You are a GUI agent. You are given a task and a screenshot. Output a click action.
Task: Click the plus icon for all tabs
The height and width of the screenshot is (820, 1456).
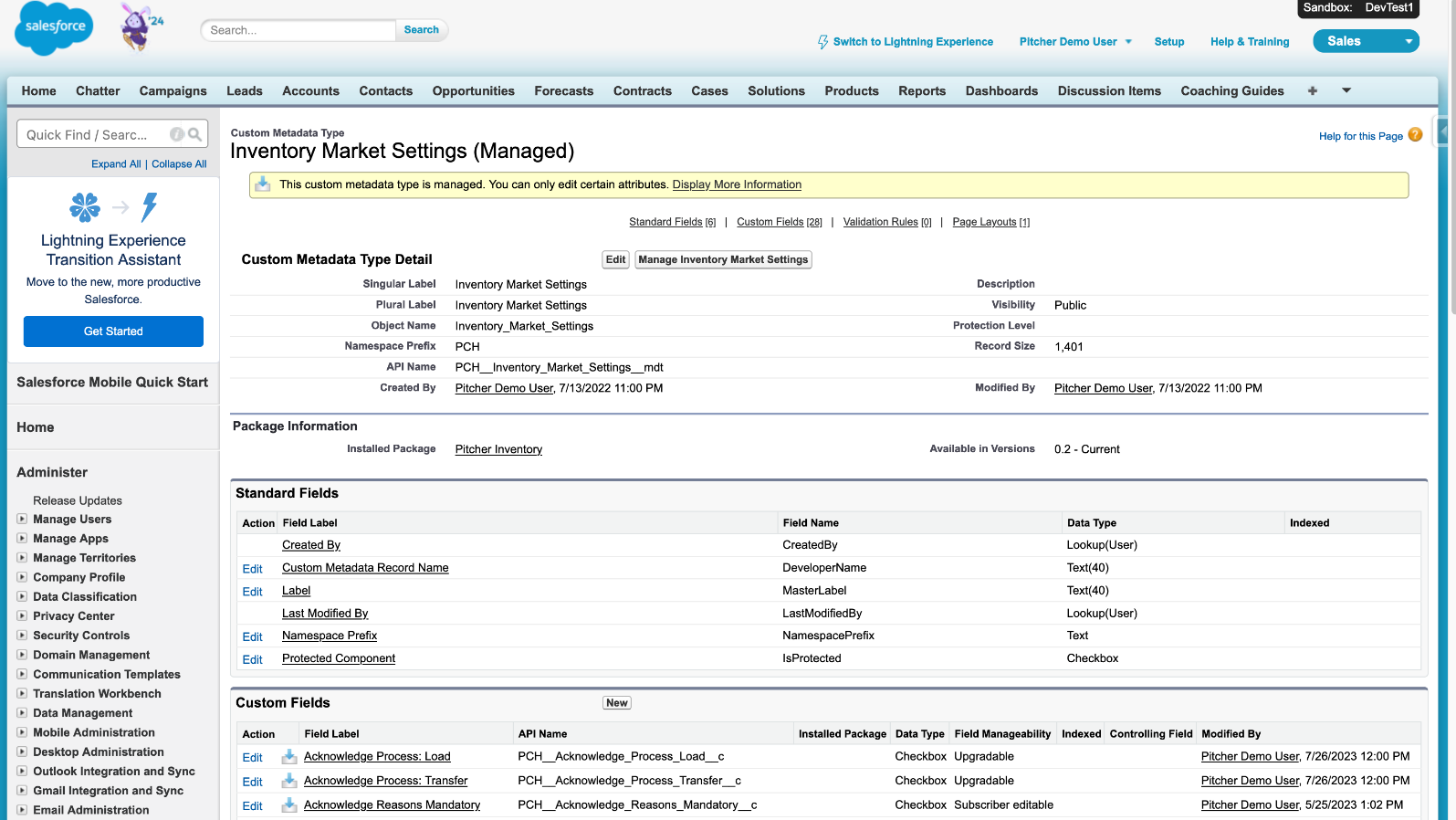[x=1312, y=90]
